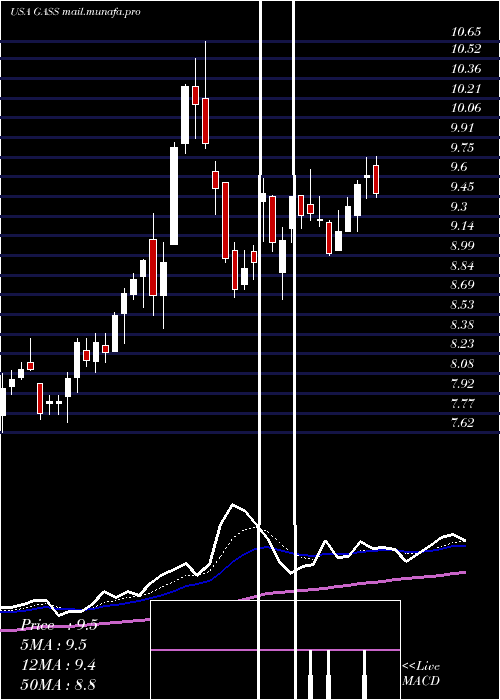The image size is (500, 700).
Task: Click the 8.23 price axis label
Action: coord(462,344)
